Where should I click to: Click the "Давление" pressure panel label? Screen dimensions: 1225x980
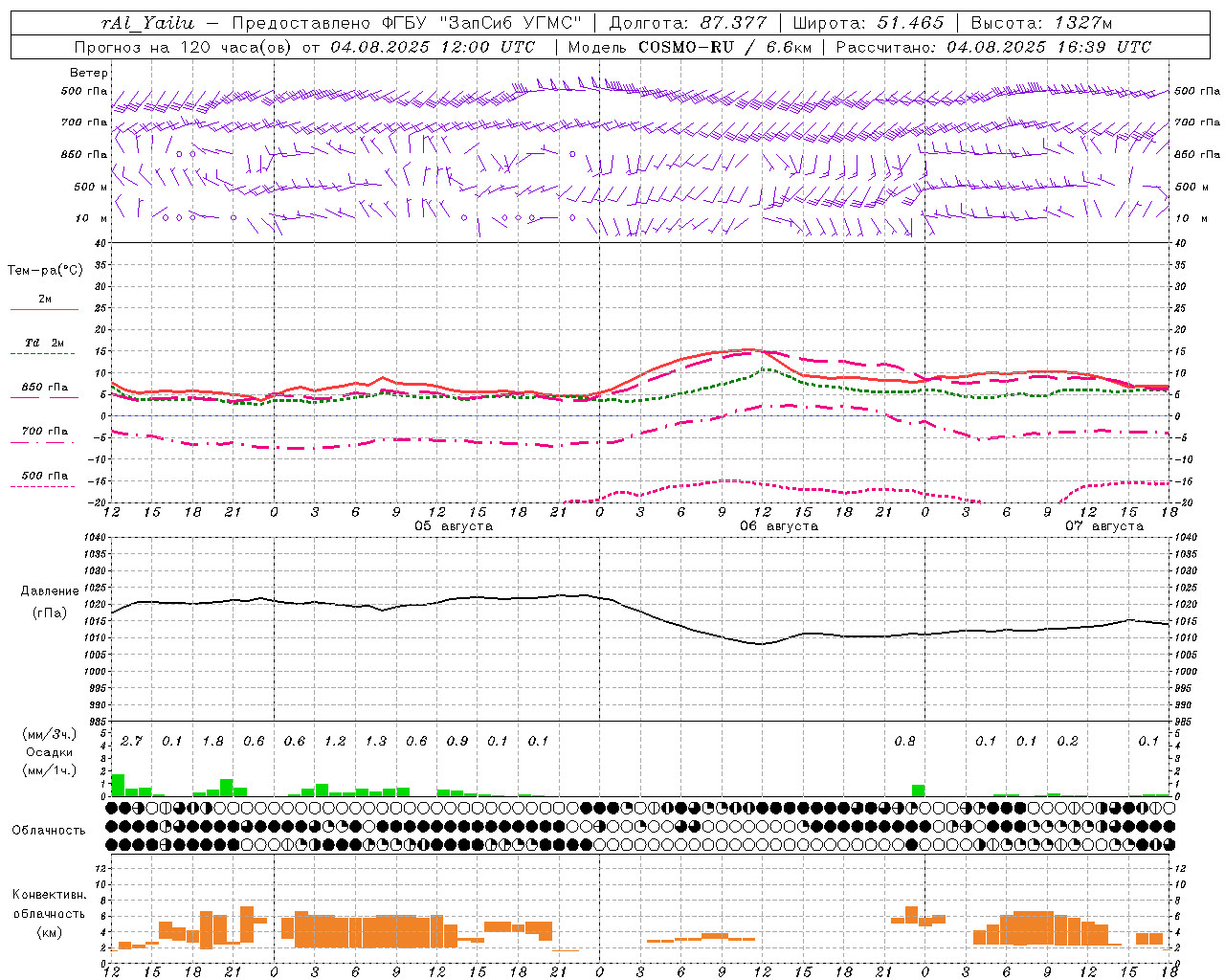(x=50, y=591)
